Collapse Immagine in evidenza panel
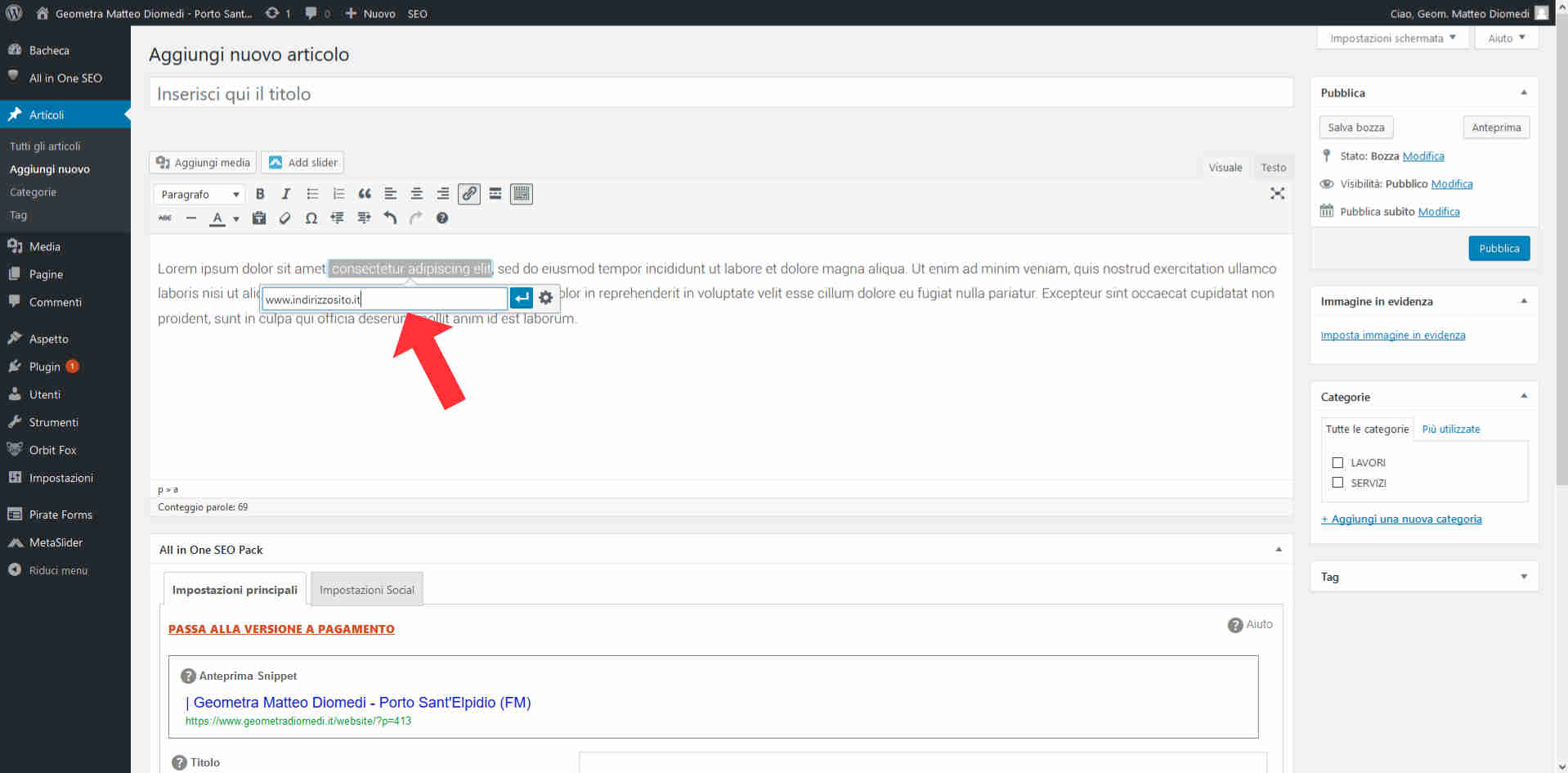1568x773 pixels. [1523, 301]
